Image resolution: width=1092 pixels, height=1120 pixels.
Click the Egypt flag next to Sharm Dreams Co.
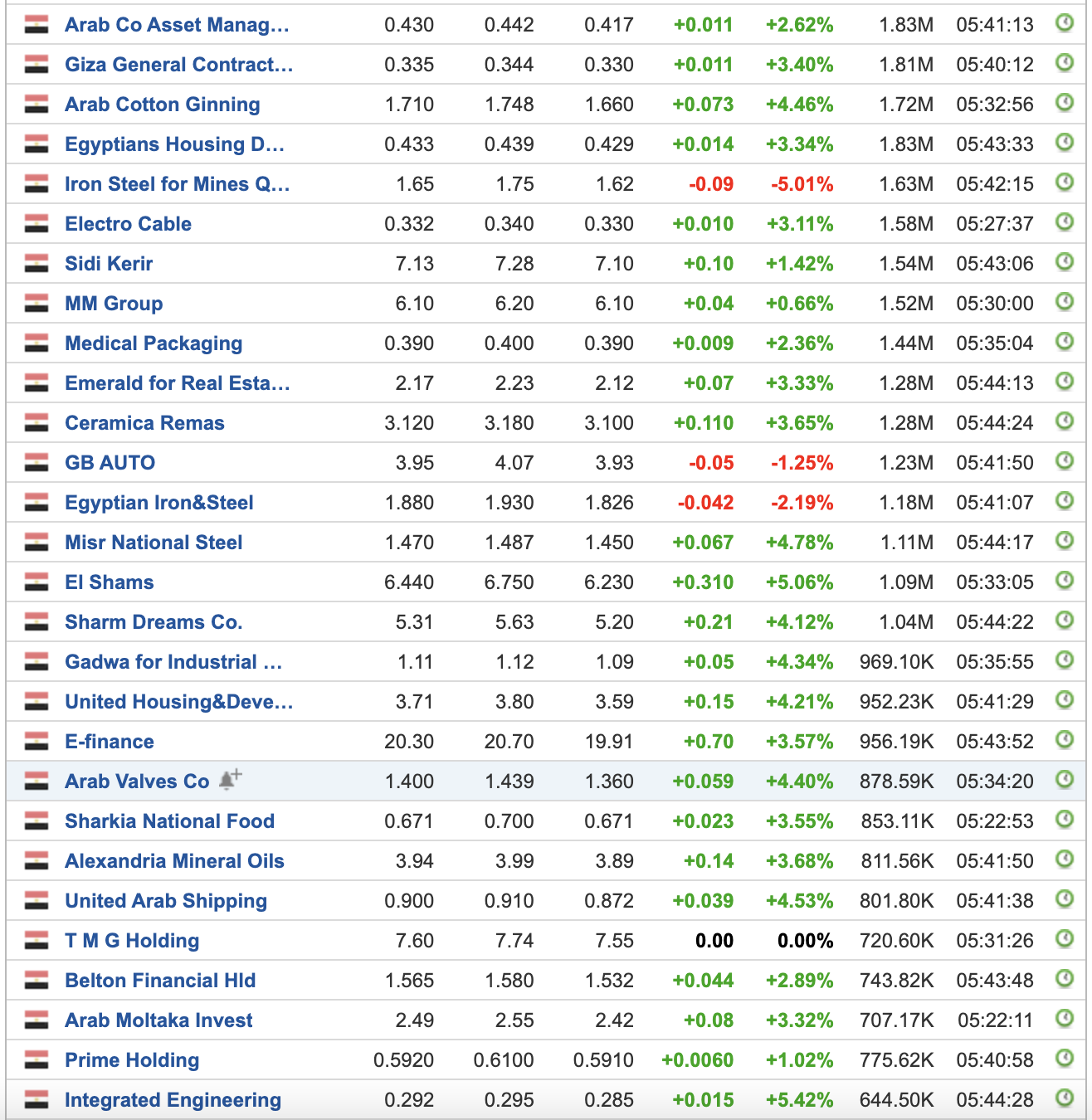37,622
